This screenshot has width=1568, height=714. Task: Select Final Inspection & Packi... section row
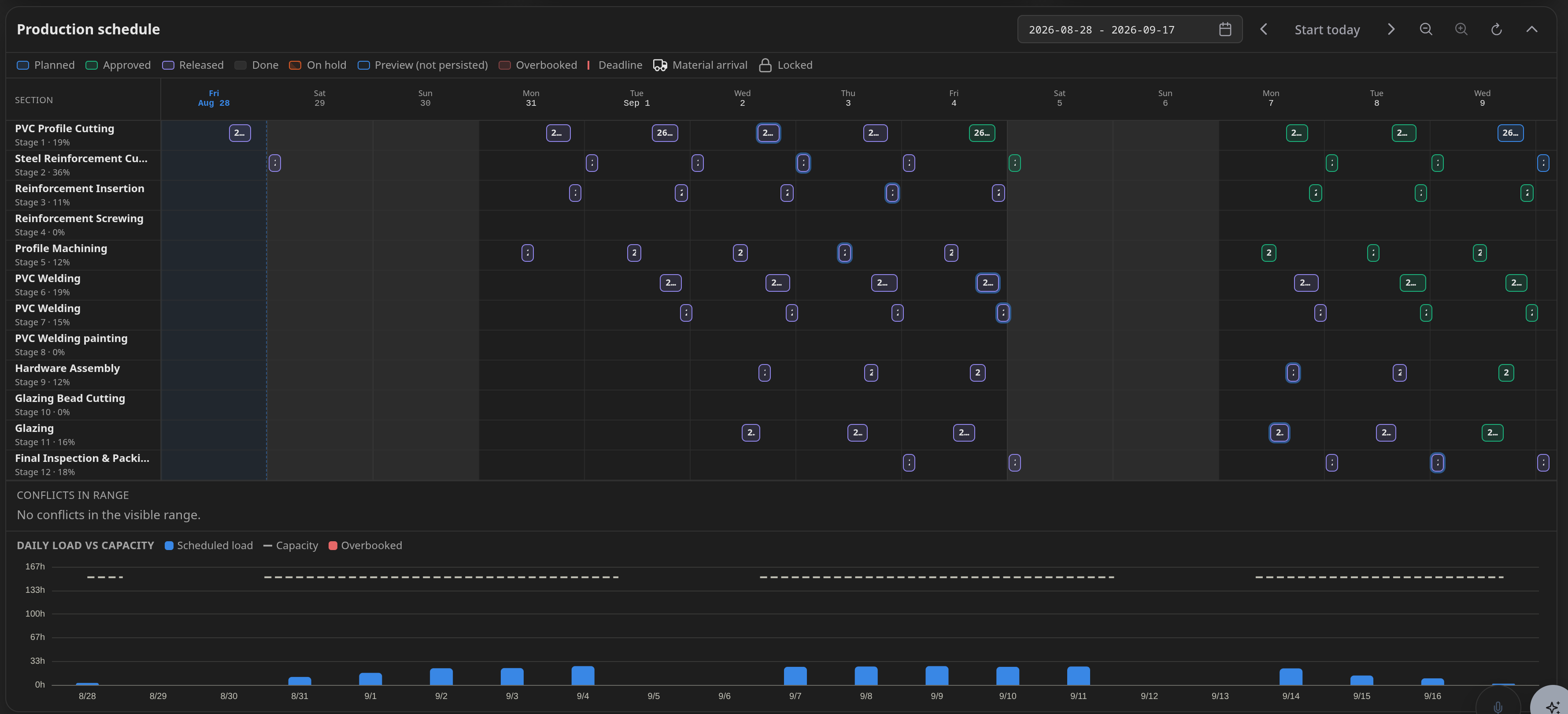click(83, 465)
